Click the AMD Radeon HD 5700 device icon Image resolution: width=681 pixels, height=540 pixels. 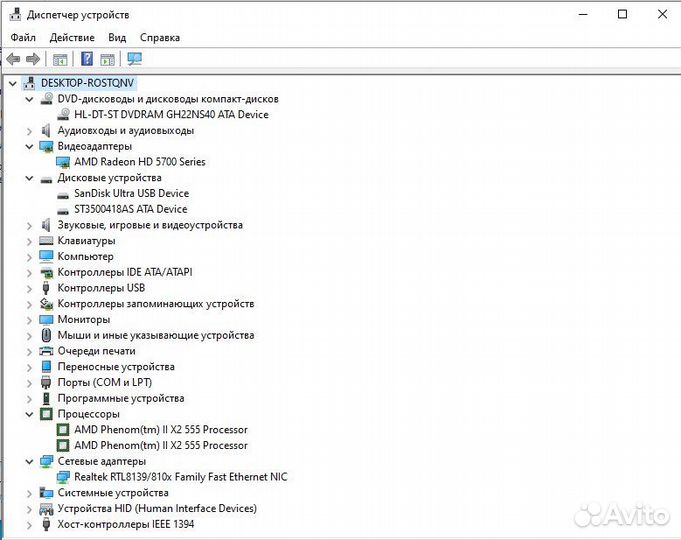[63, 162]
